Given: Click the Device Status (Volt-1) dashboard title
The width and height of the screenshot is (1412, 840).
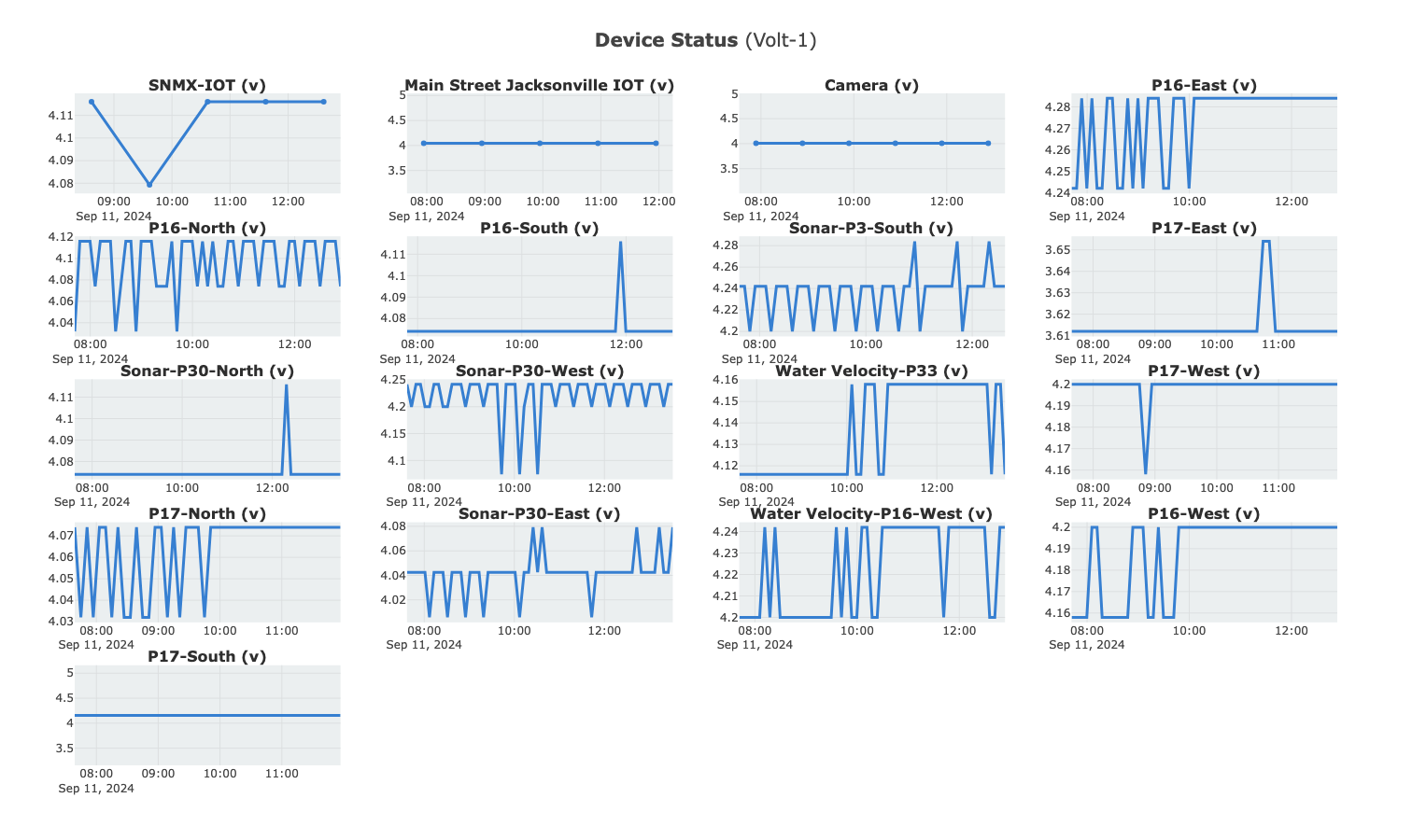Looking at the screenshot, I should pos(705,40).
